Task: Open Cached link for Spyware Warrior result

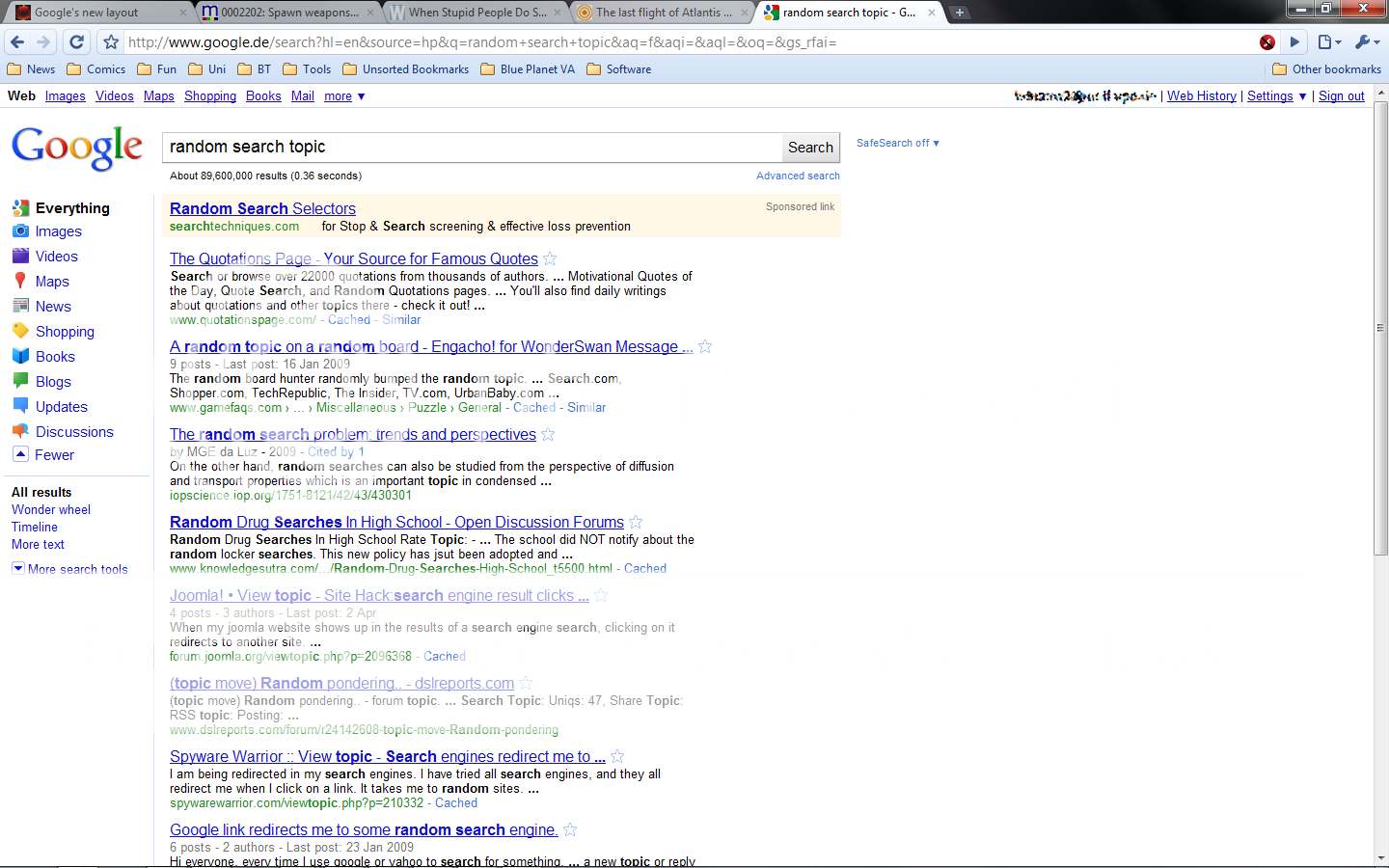Action: tap(456, 802)
